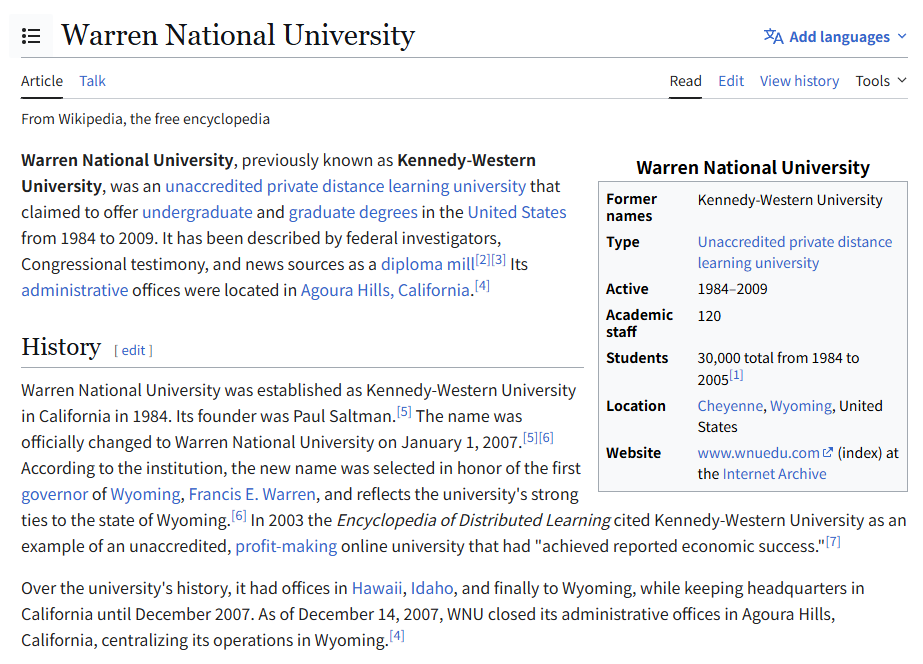The image size is (923, 664).
Task: Jump to citation 3 after diploma mill
Action: pos(498,260)
